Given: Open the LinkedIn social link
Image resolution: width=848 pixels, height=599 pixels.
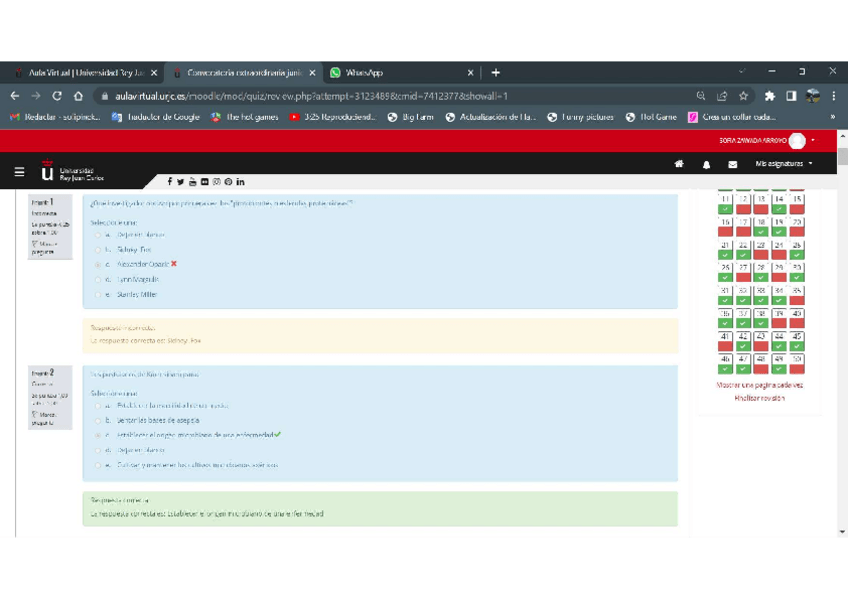Looking at the screenshot, I should (x=240, y=182).
